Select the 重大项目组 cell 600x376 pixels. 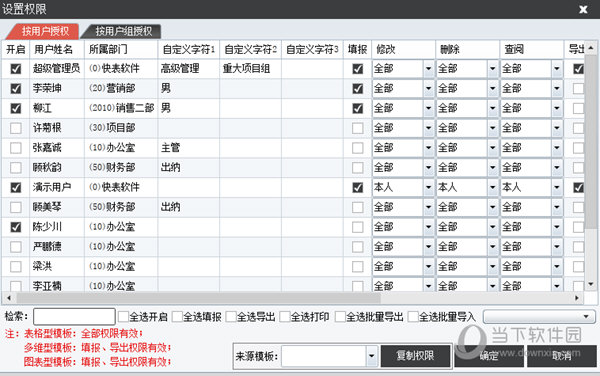[x=251, y=69]
